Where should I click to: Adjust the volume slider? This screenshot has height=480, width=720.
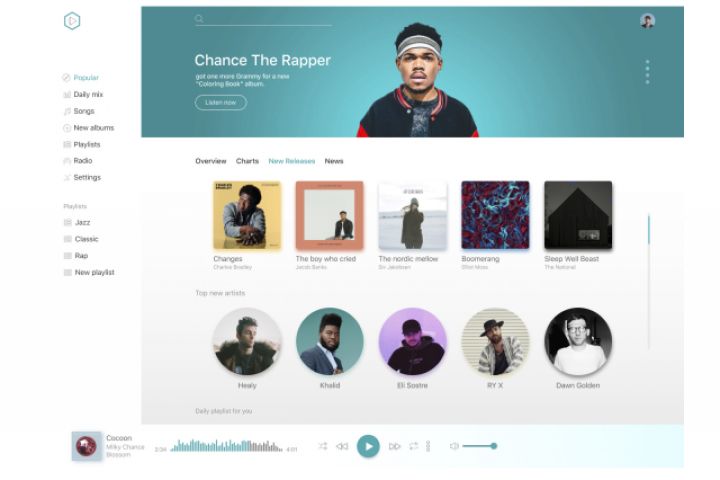point(480,446)
